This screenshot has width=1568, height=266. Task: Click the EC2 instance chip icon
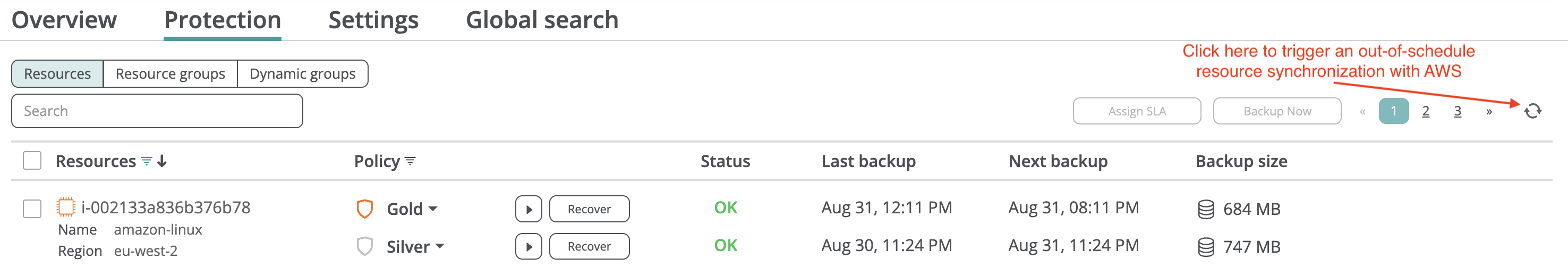tap(66, 207)
